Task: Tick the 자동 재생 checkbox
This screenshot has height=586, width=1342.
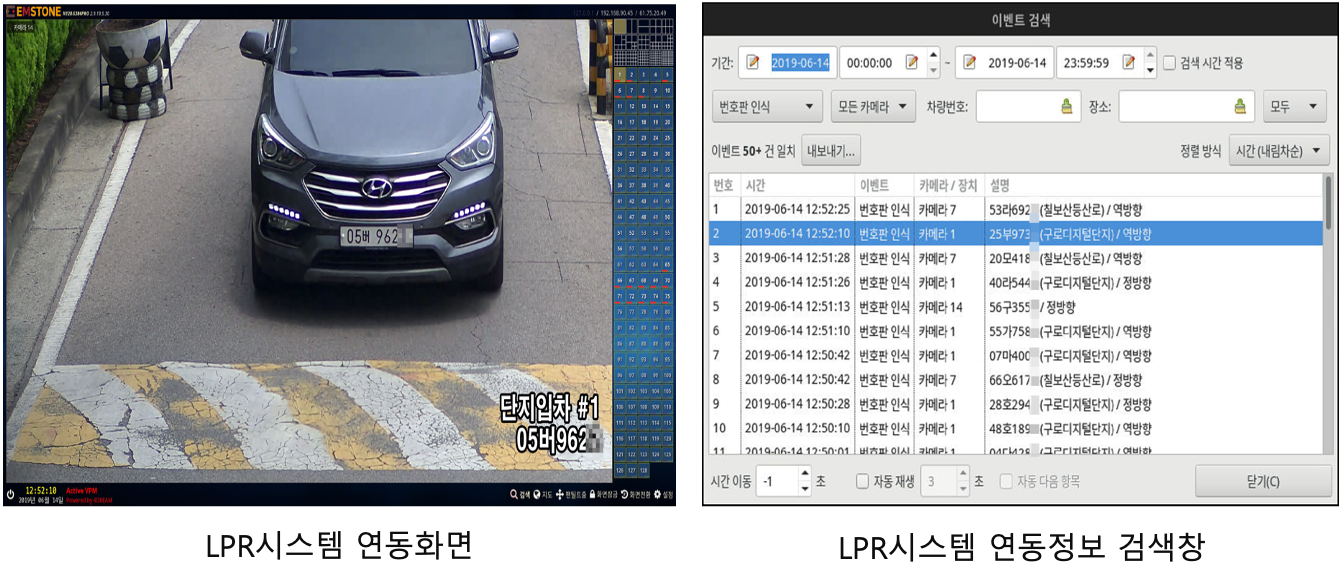Action: 862,481
